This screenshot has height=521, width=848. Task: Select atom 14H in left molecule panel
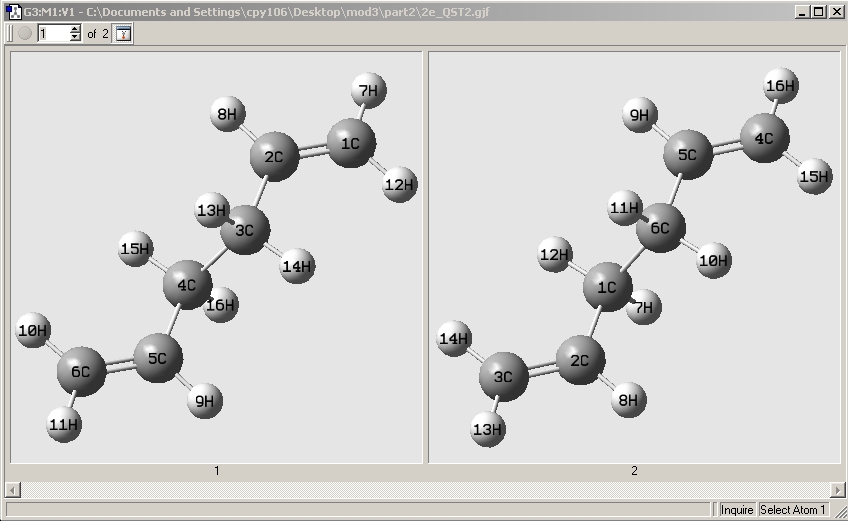coord(297,266)
